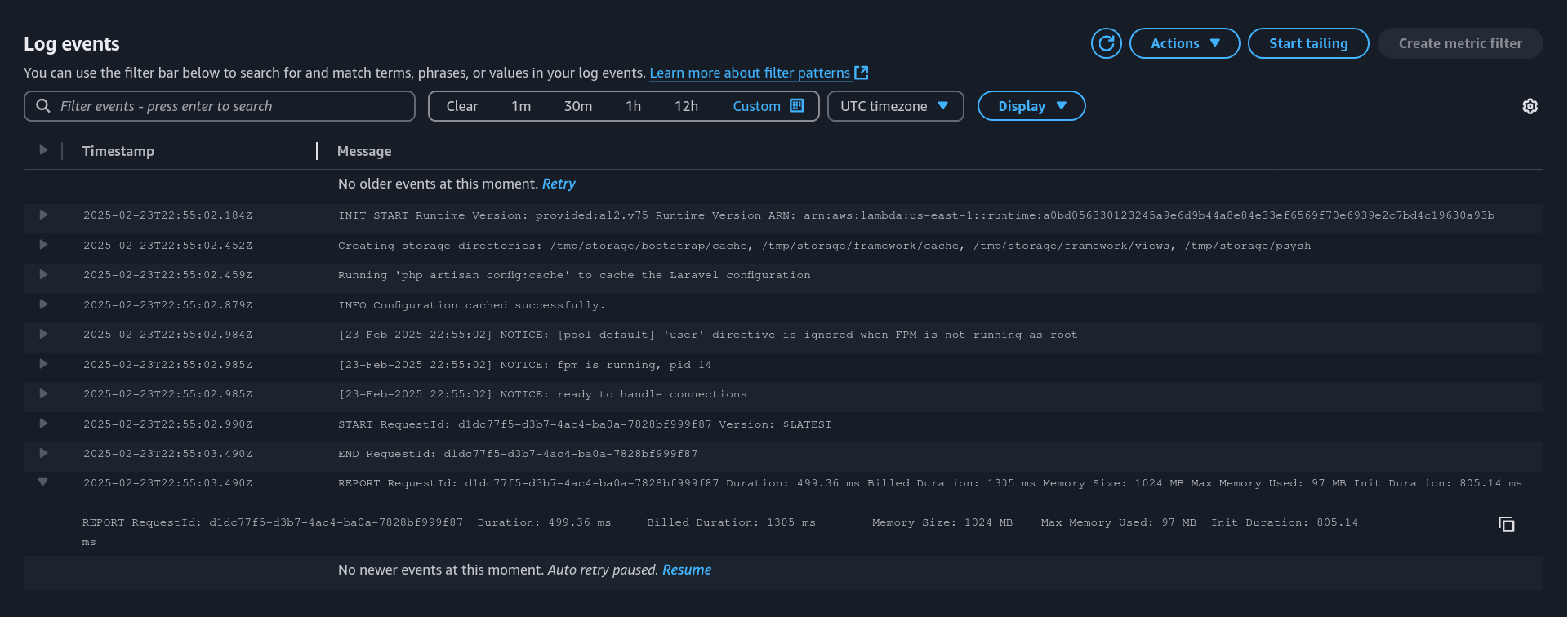Click the Timestamp column header
1568x617 pixels.
[x=118, y=151]
